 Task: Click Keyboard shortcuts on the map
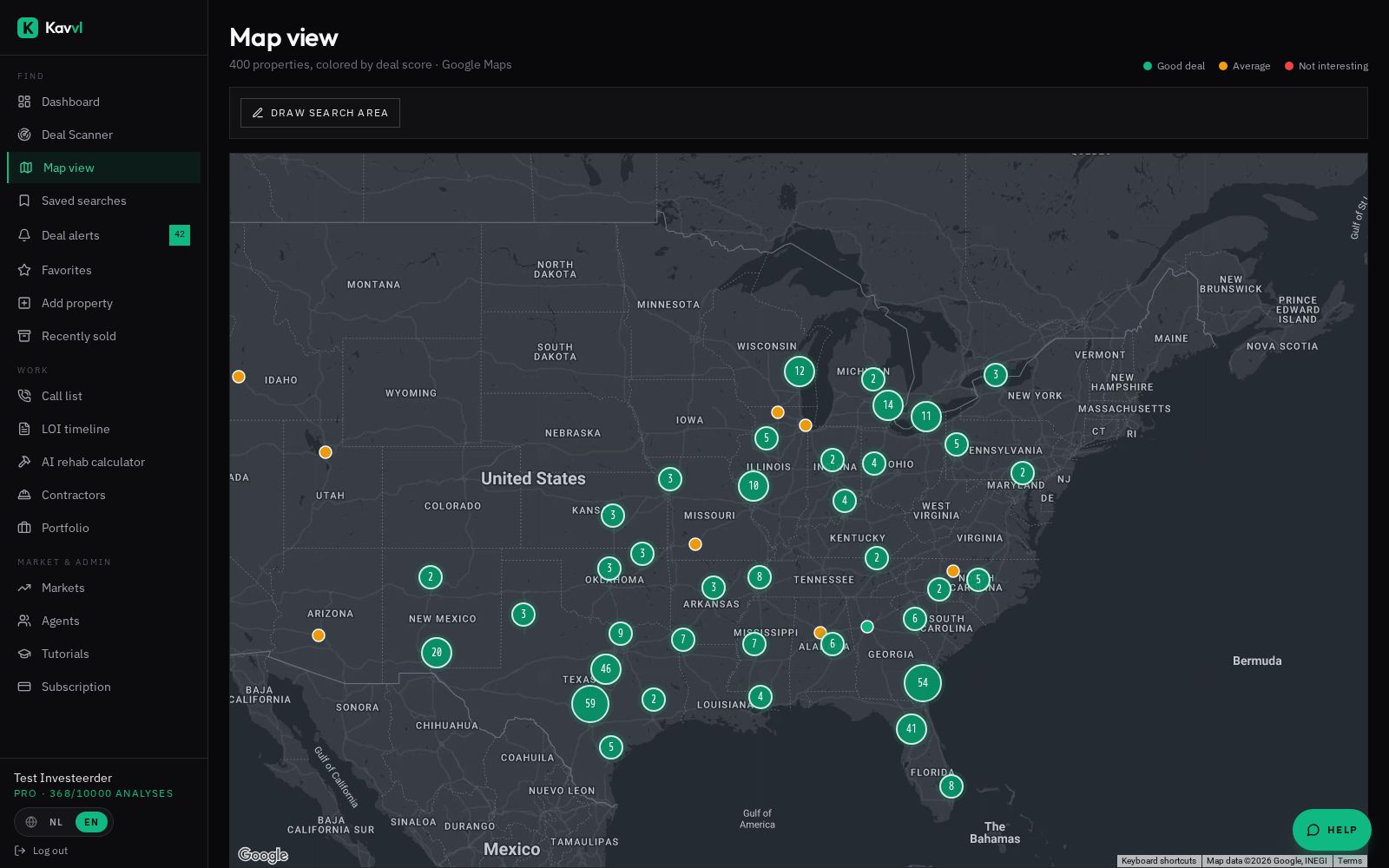1159,861
